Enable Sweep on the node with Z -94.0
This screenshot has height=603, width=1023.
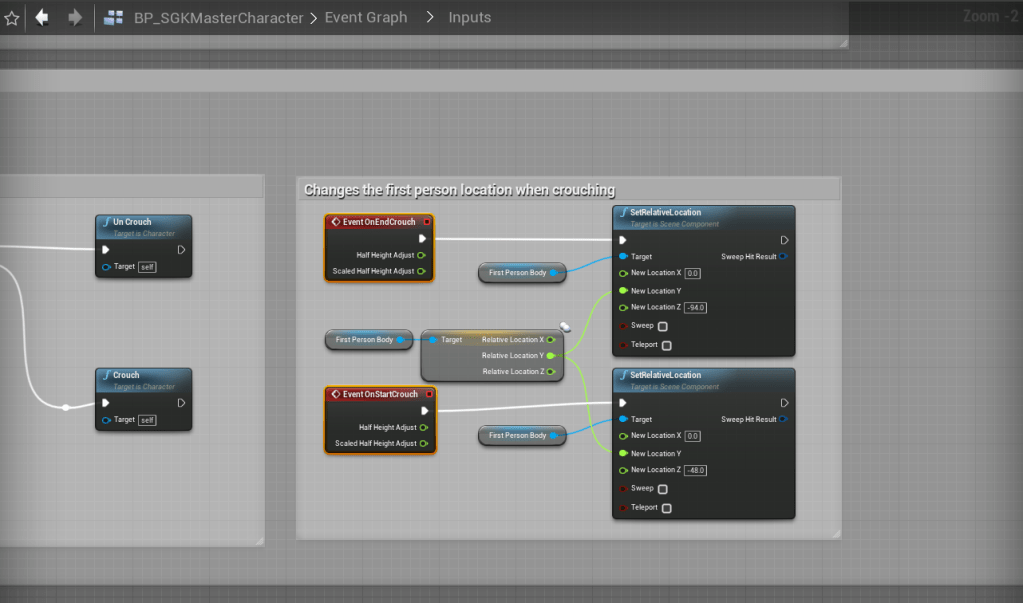pyautogui.click(x=663, y=326)
